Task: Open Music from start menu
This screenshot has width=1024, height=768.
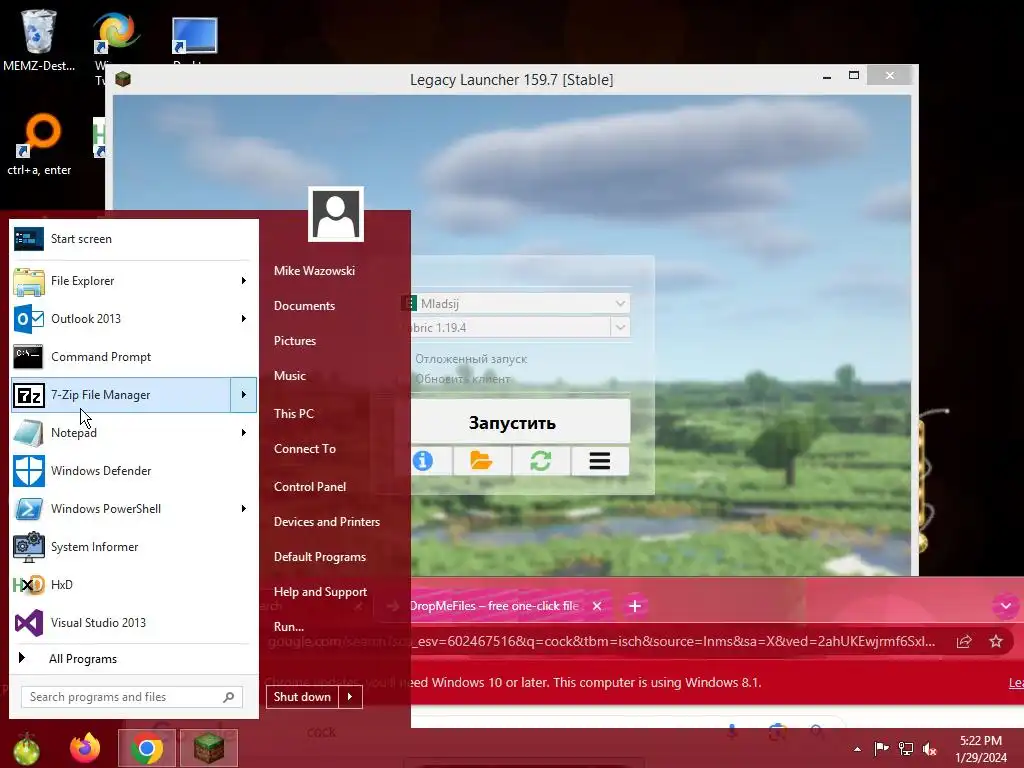Action: 290,376
